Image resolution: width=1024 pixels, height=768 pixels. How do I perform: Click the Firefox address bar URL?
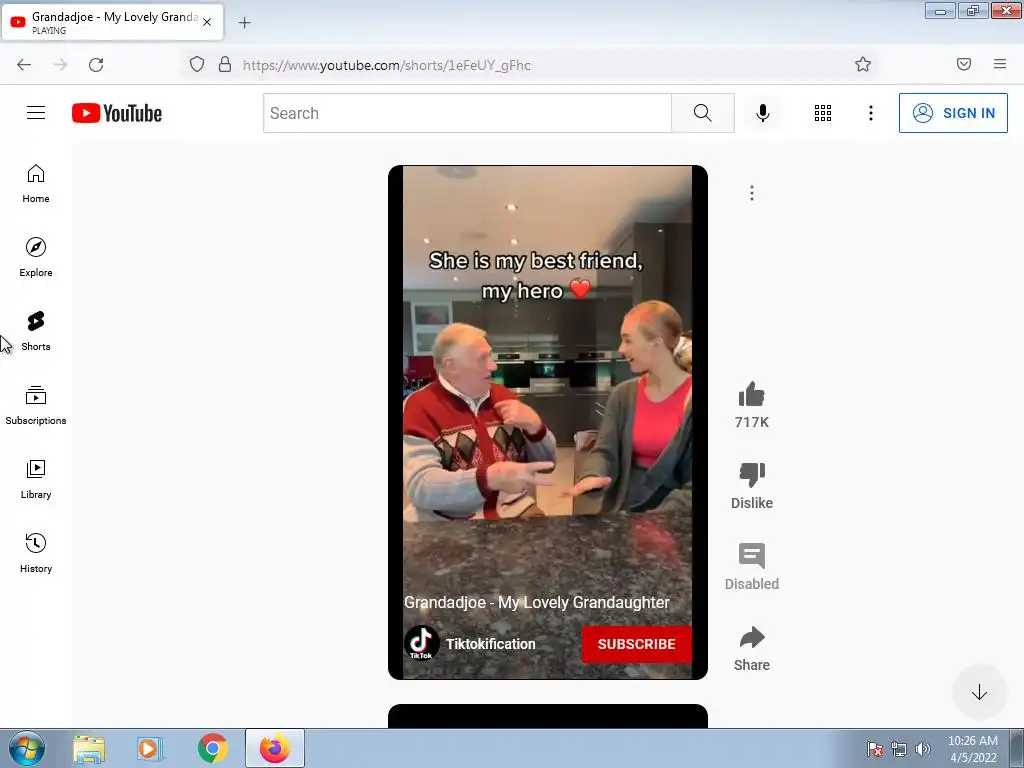[x=386, y=65]
